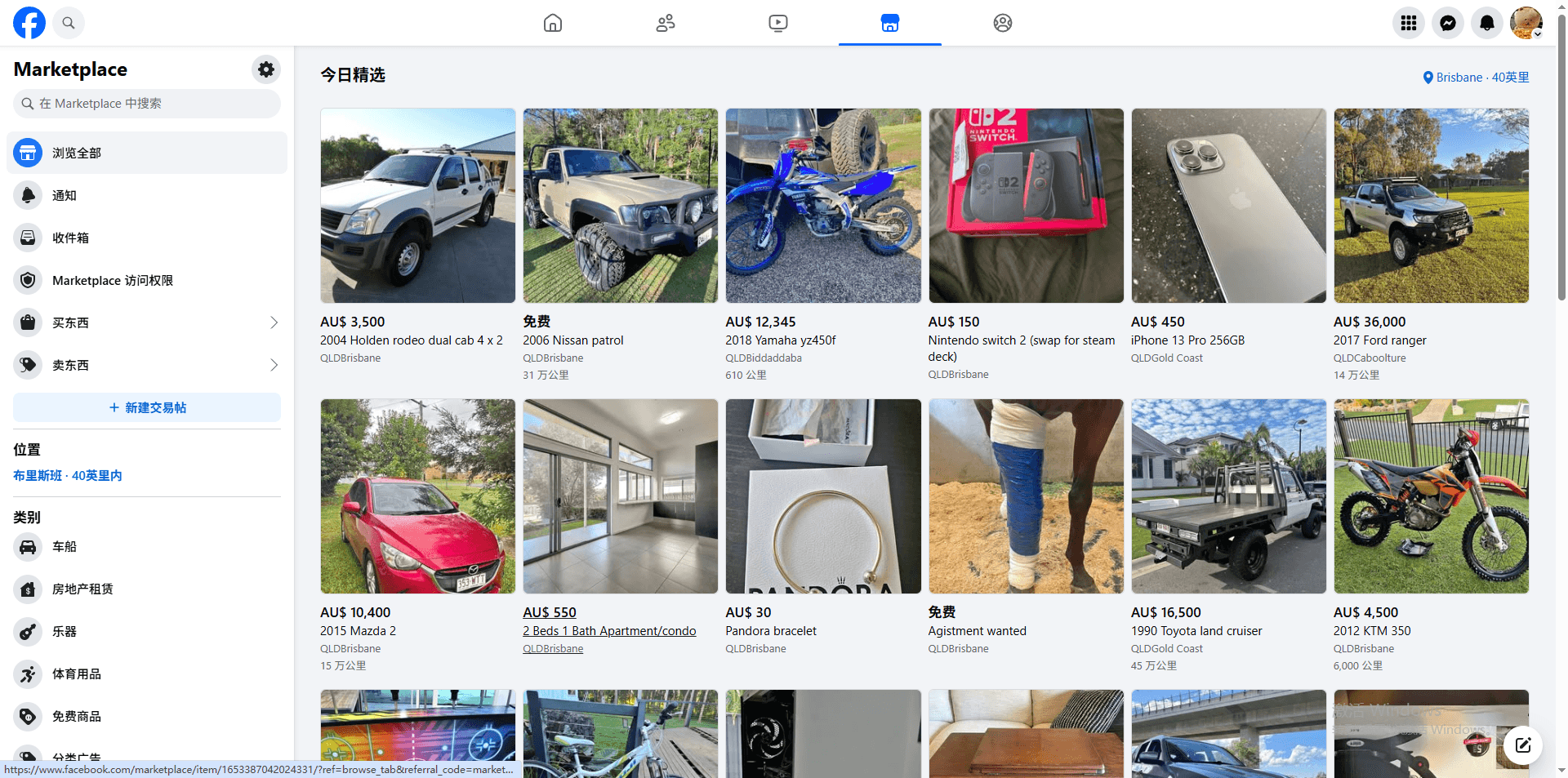Click the storefront icon beside 浏览全部

(x=28, y=153)
